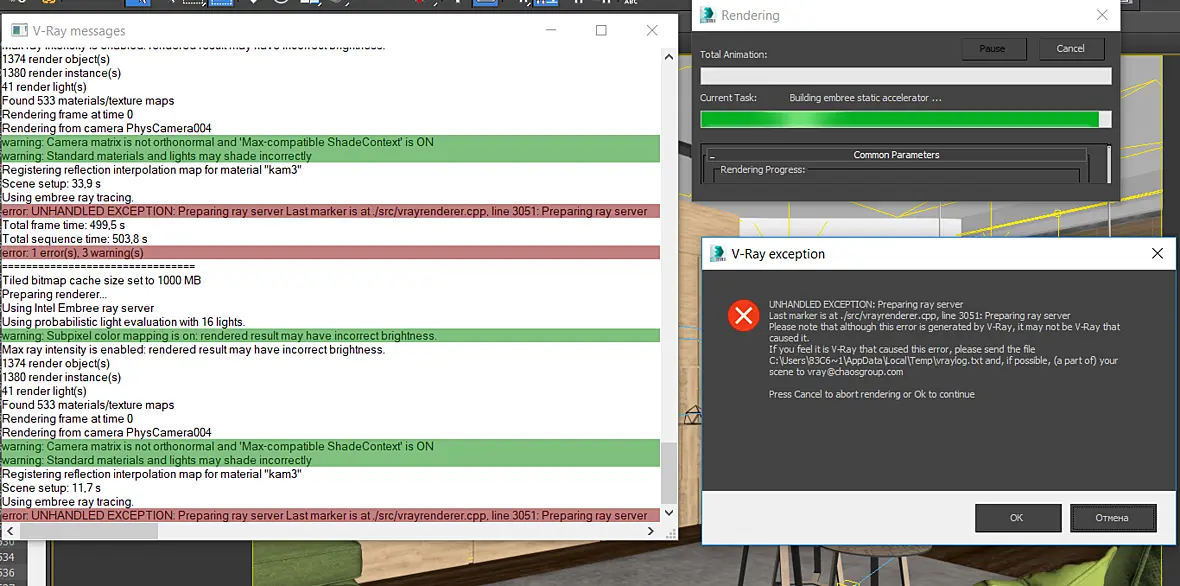Pause the current rendering
The image size is (1180, 586).
coord(992,49)
